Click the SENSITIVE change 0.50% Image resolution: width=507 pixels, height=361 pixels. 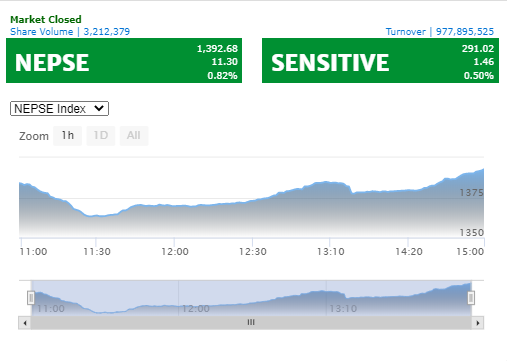pyautogui.click(x=479, y=76)
